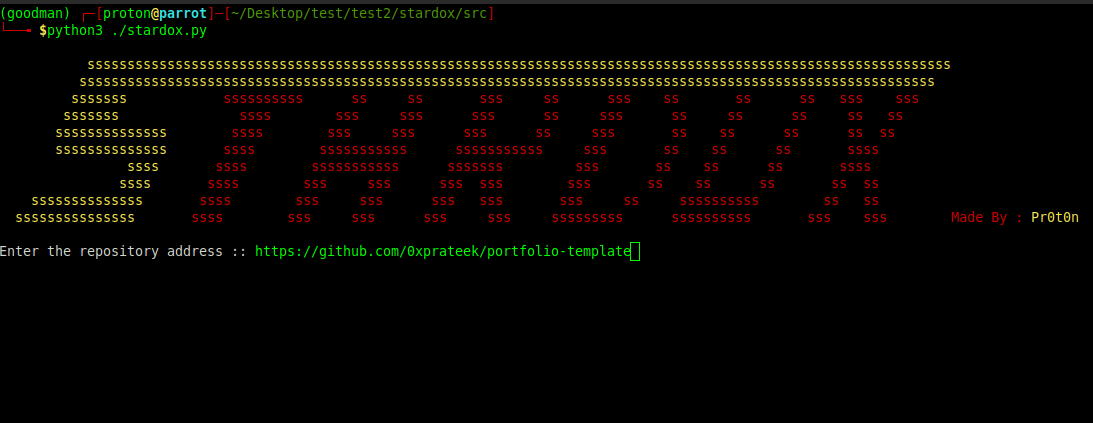Viewport: 1093px width, 423px height.
Task: Click '0xprateek' in the repository address
Action: [x=443, y=252]
